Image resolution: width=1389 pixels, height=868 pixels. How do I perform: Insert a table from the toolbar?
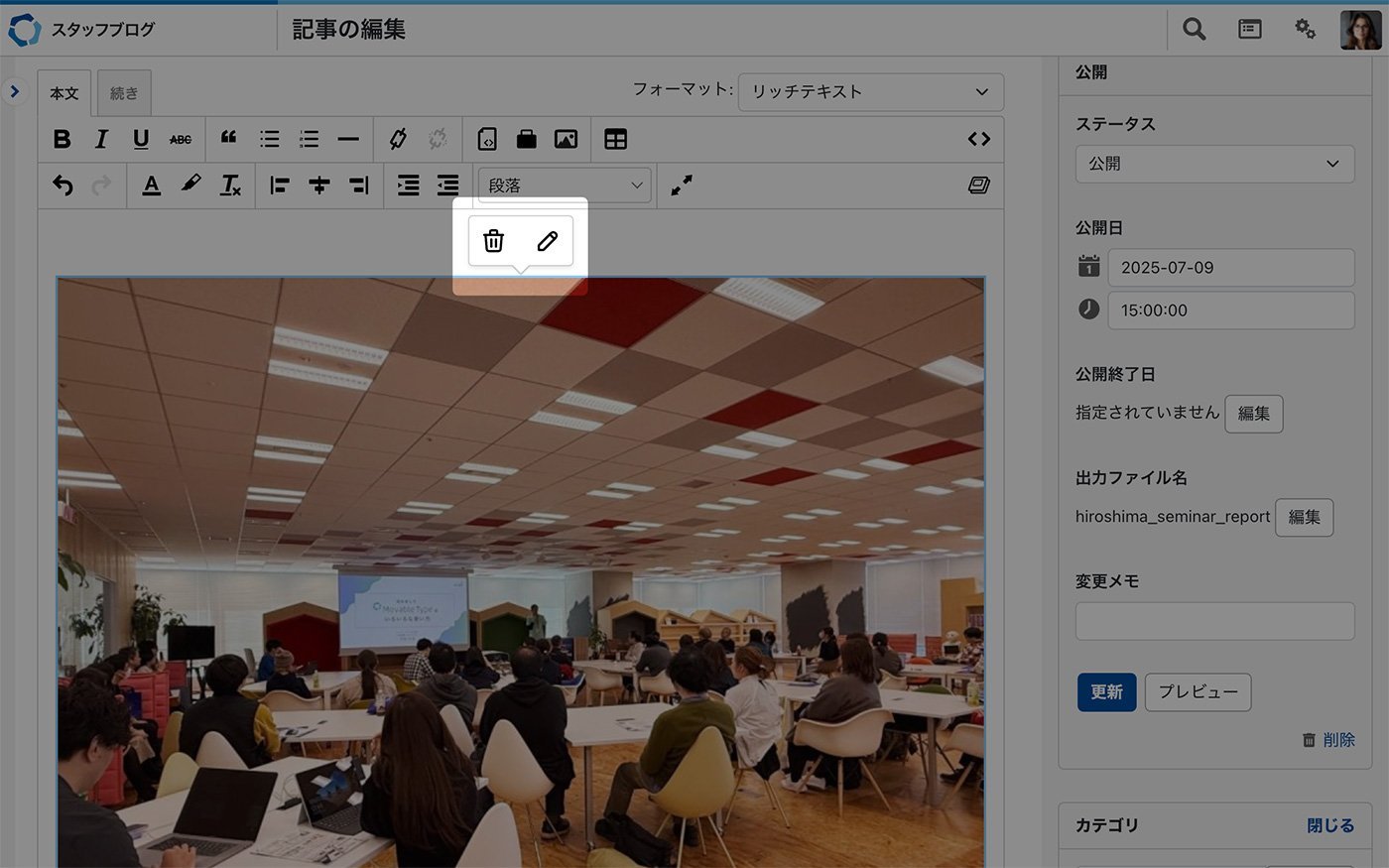615,140
